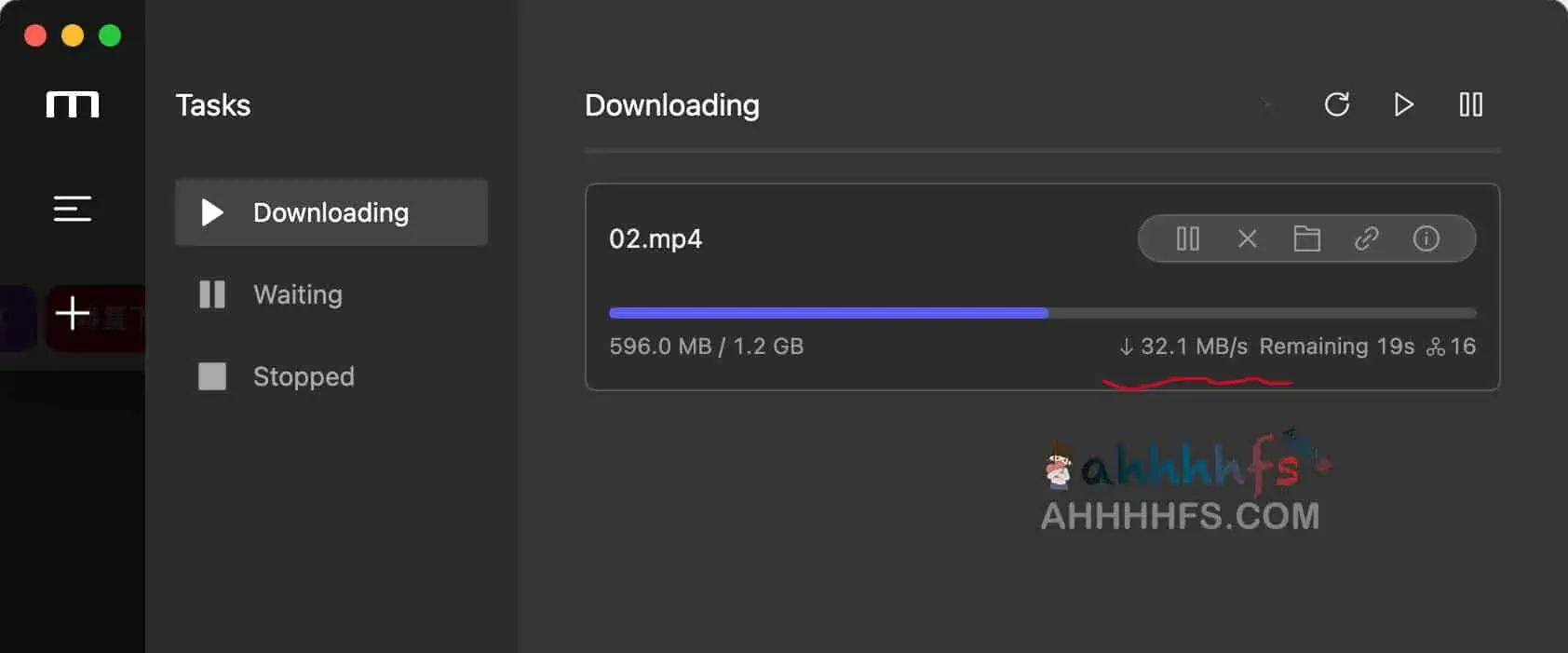1568x653 pixels.
Task: Pause the 02.mp4 download
Action: pos(1187,238)
